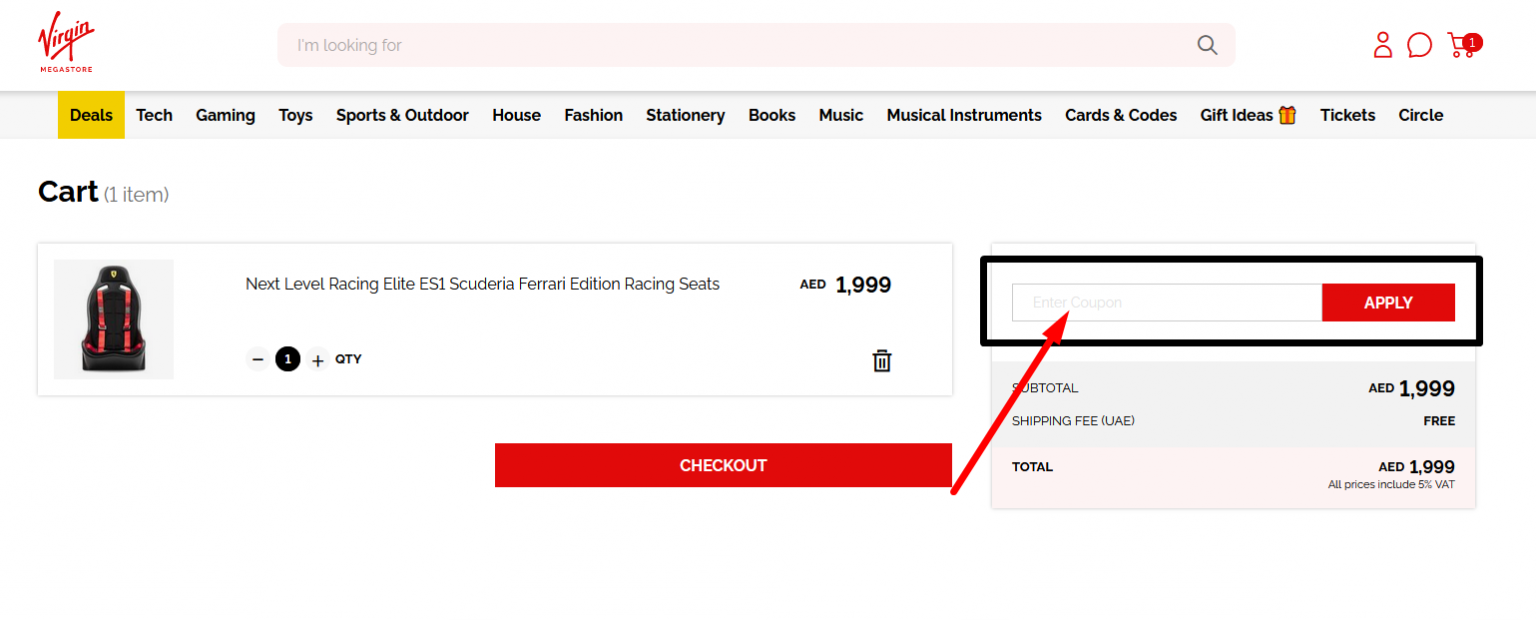Image resolution: width=1536 pixels, height=620 pixels.
Task: Decrease quantity with the minus control
Action: pyautogui.click(x=258, y=358)
